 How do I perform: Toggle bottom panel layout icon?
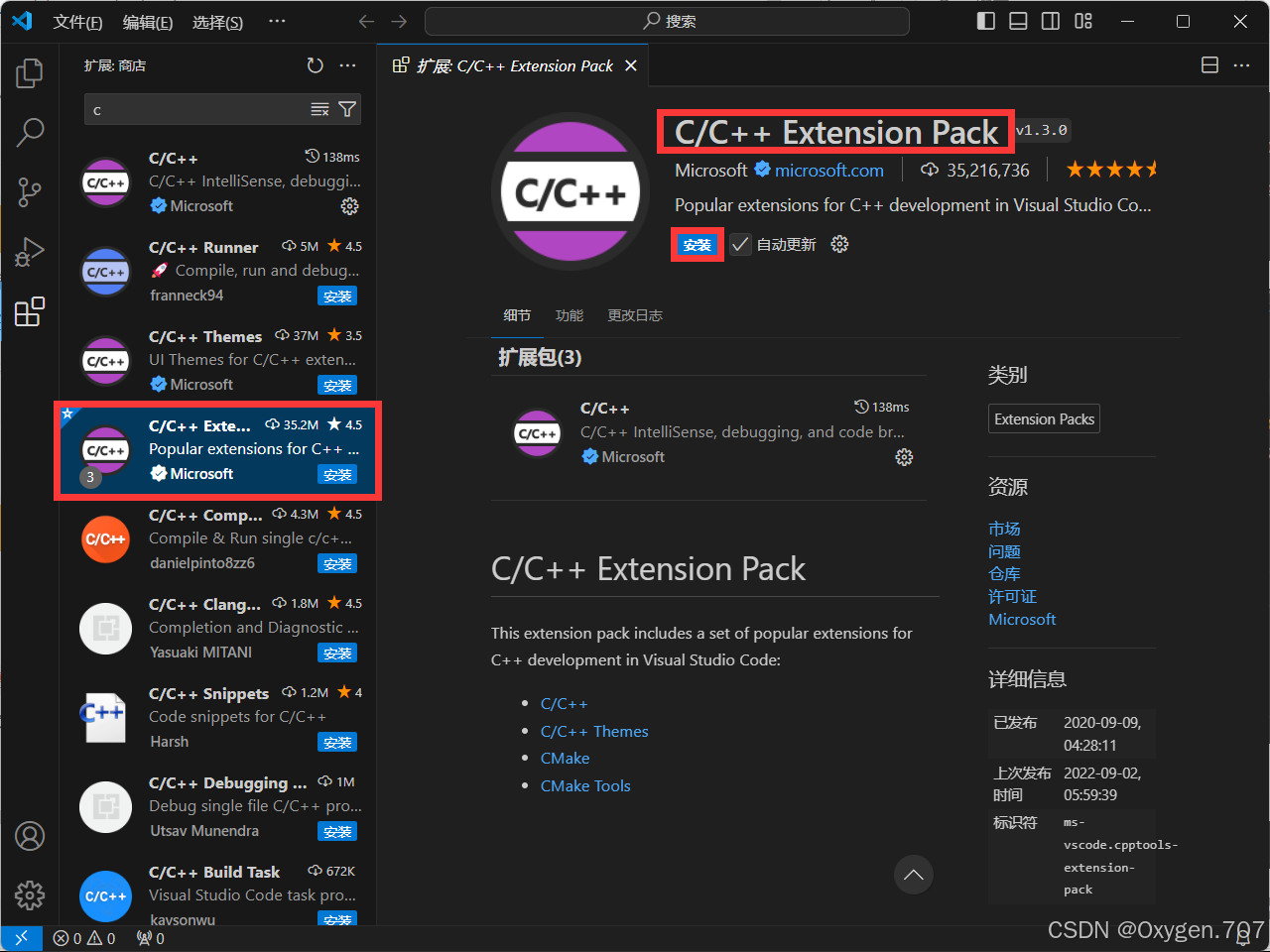1018,21
